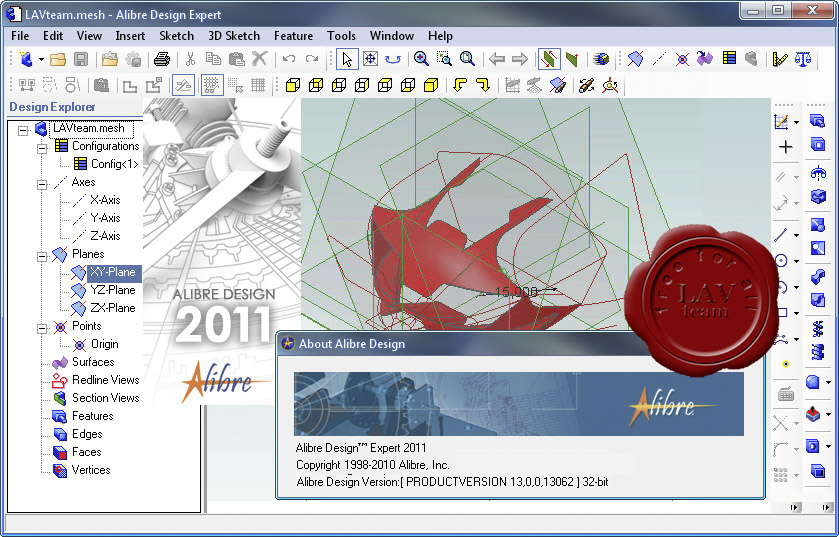Click the Insert Axis dashed-line icon
The width and height of the screenshot is (839, 537).
tap(659, 59)
